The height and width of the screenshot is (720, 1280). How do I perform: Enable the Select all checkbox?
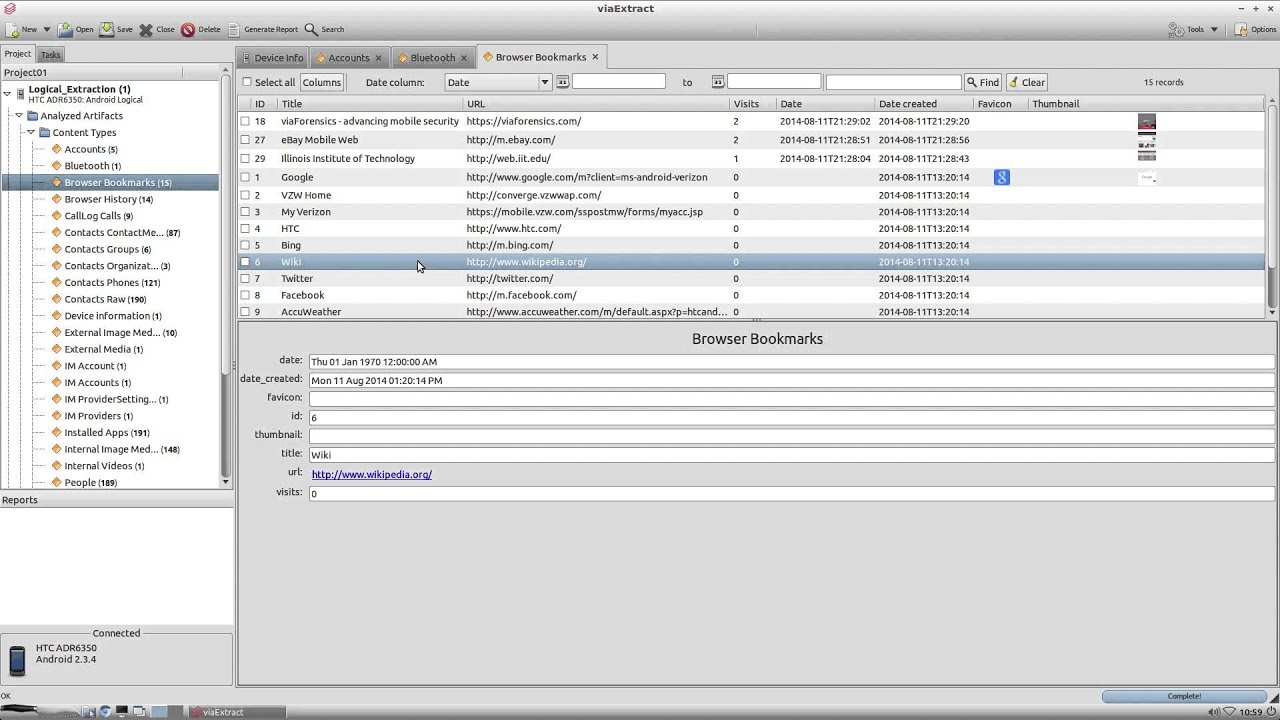click(x=247, y=82)
